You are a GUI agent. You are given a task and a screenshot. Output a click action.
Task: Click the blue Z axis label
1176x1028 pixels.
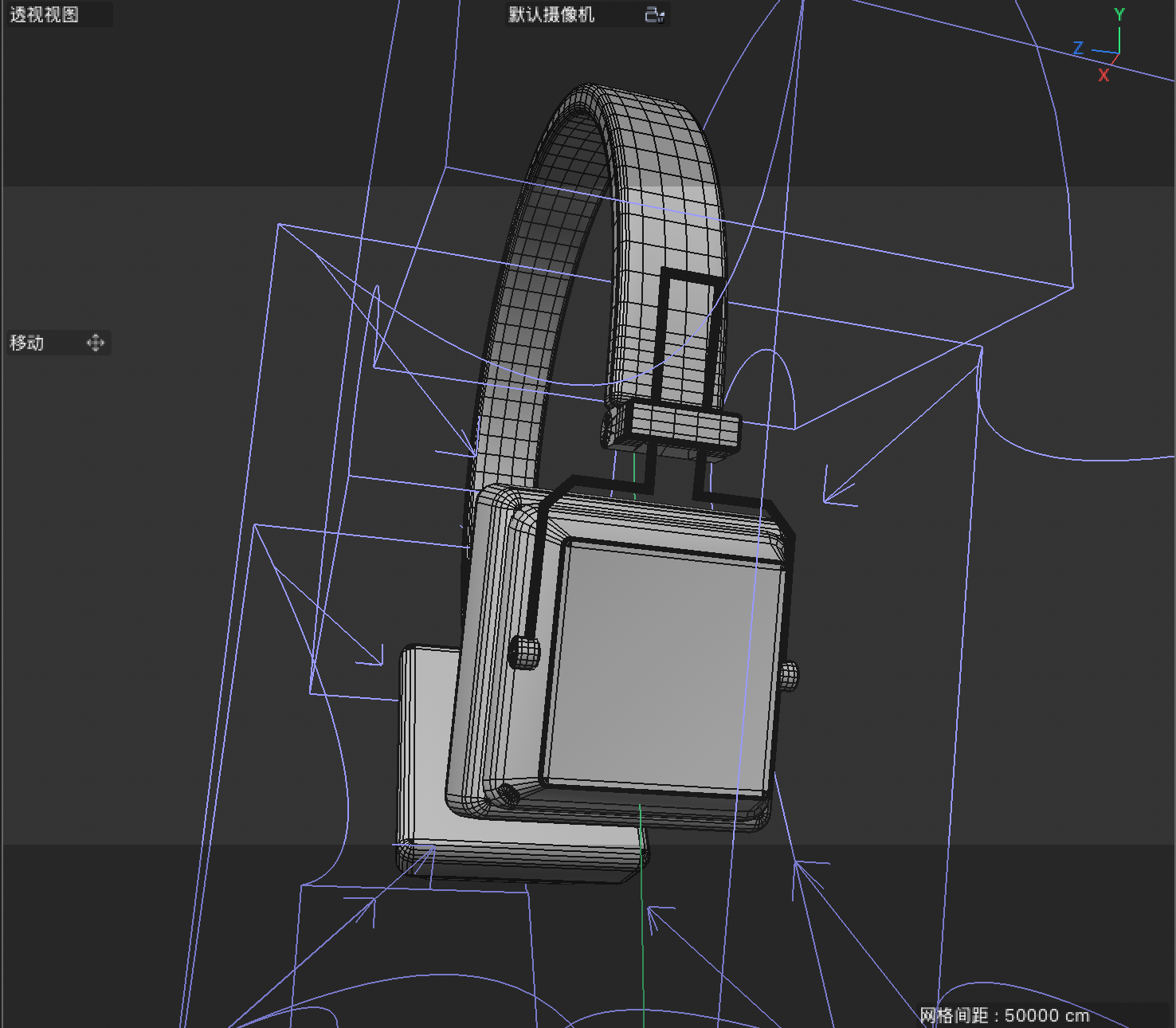tap(1078, 48)
